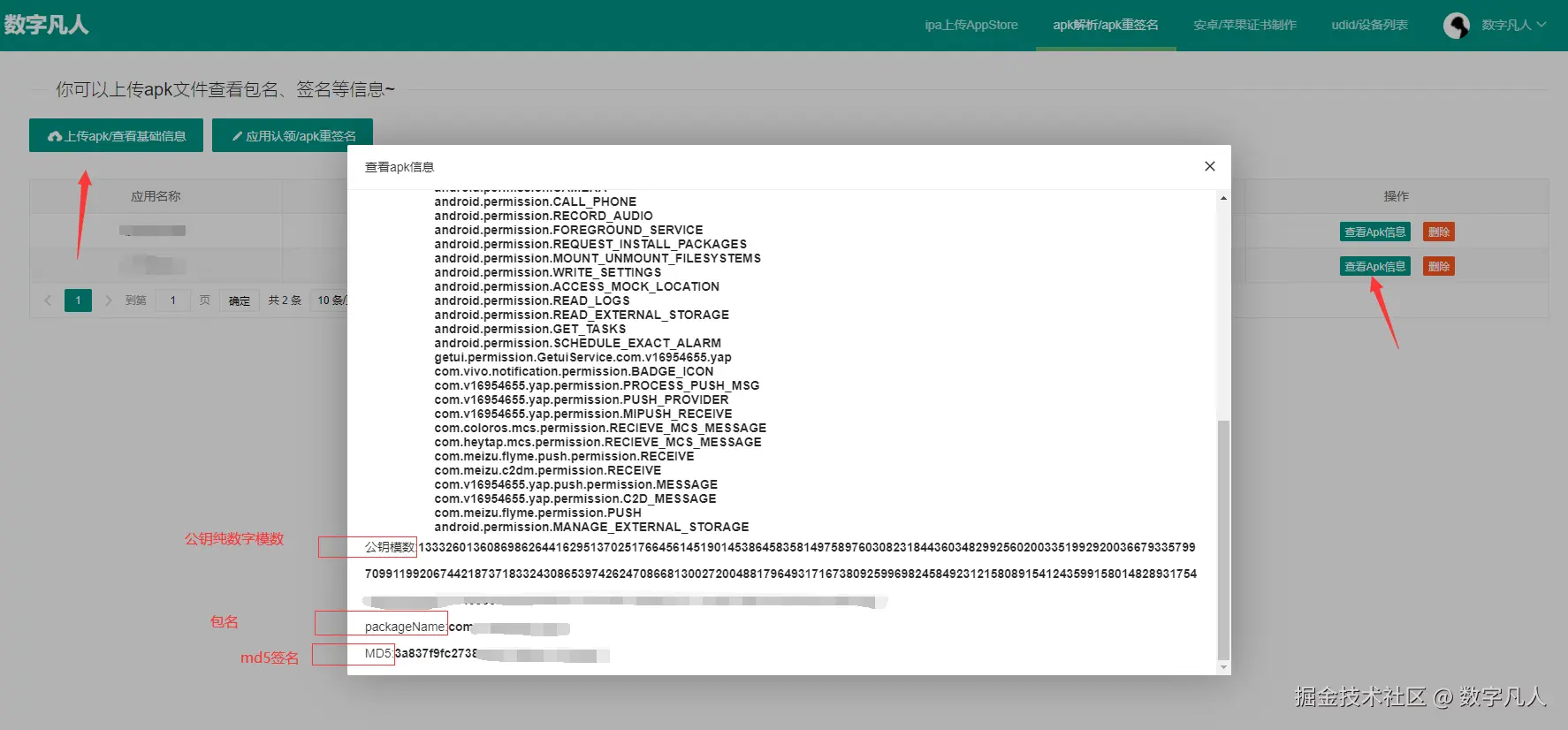1568x730 pixels.
Task: Select page 1 in pagination
Action: (x=78, y=300)
